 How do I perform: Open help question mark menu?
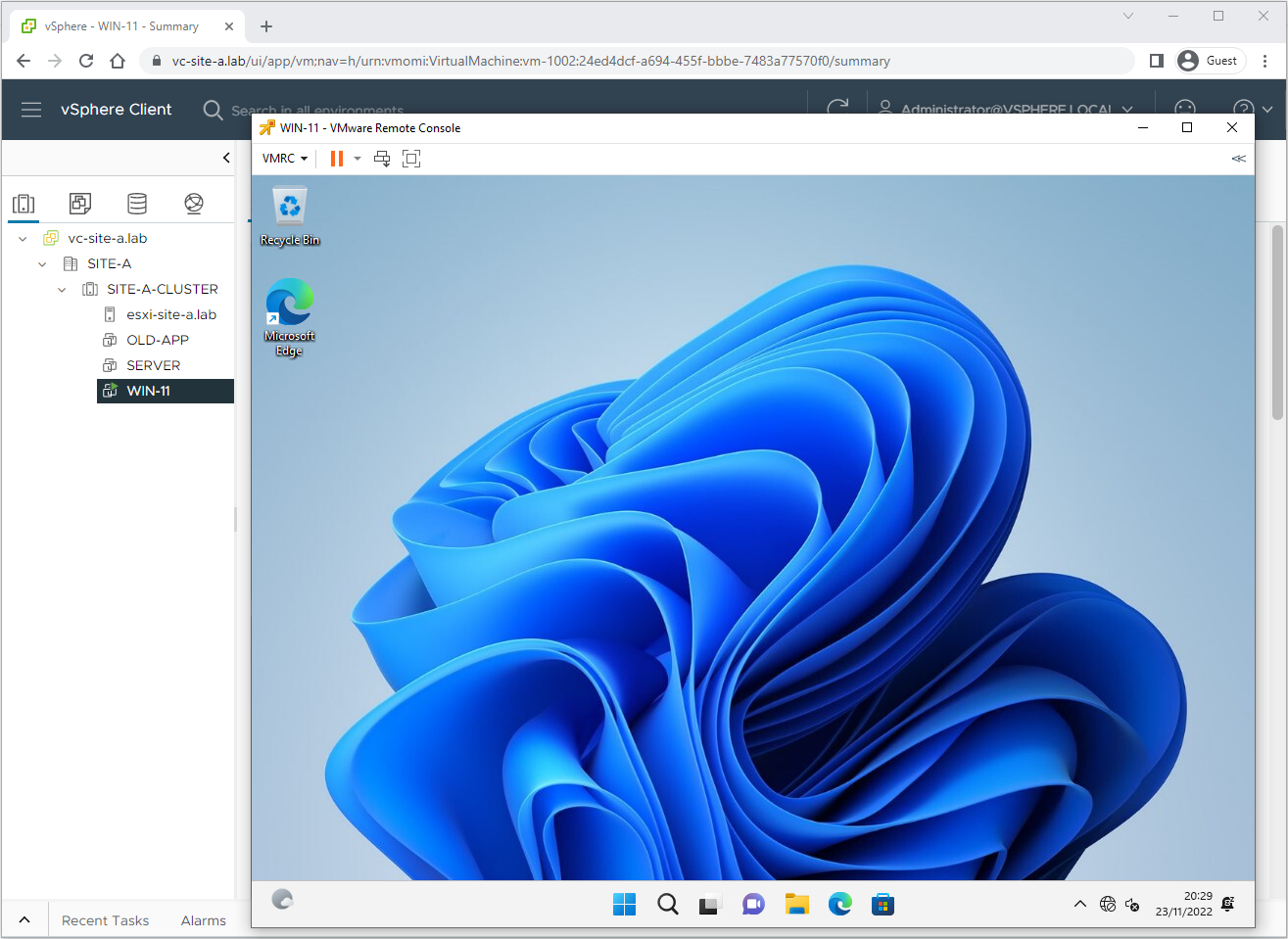pyautogui.click(x=1252, y=108)
